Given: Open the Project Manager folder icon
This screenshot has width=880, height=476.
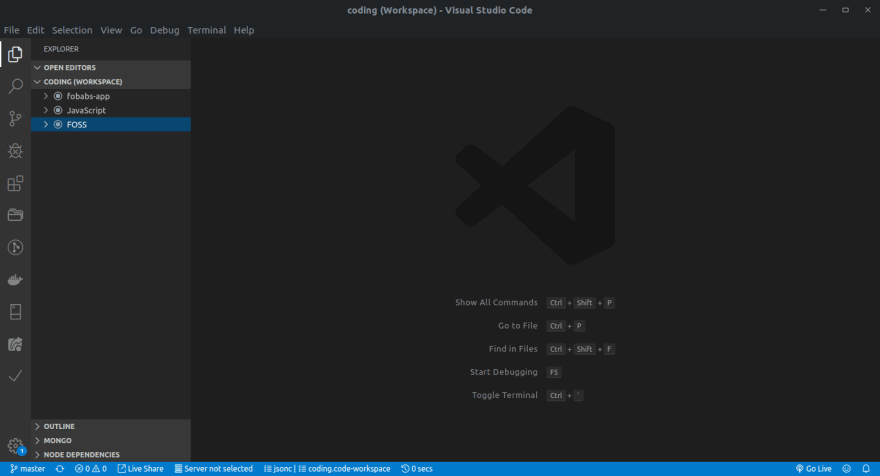Looking at the screenshot, I should pos(15,215).
